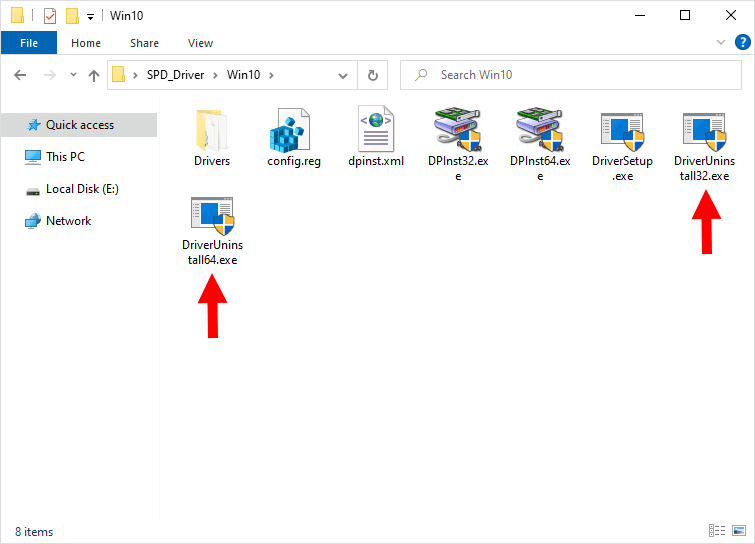Open the Home ribbon tab
Viewport: 755px width, 544px height.
[x=86, y=43]
